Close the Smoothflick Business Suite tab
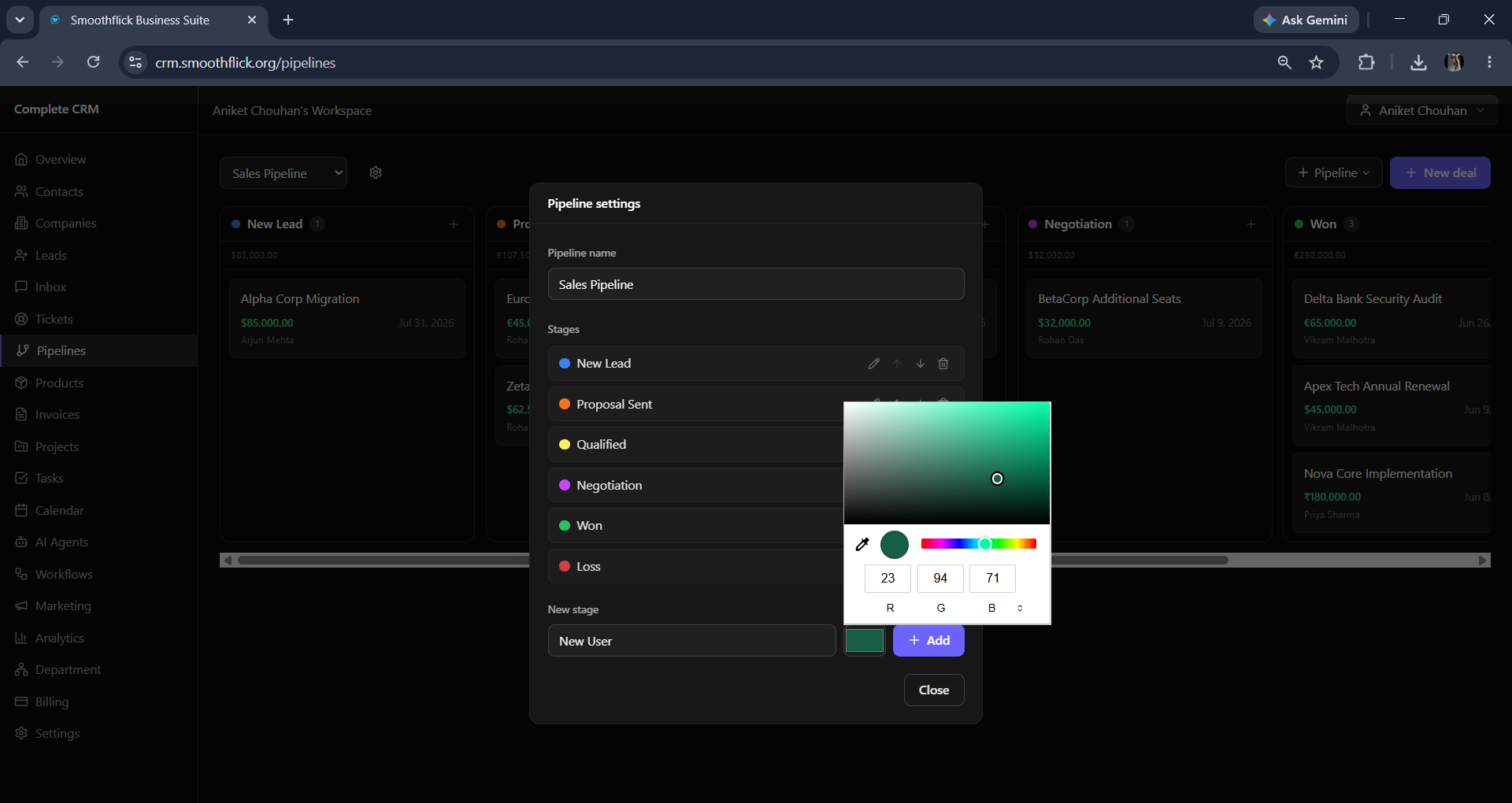The image size is (1512, 803). click(252, 20)
